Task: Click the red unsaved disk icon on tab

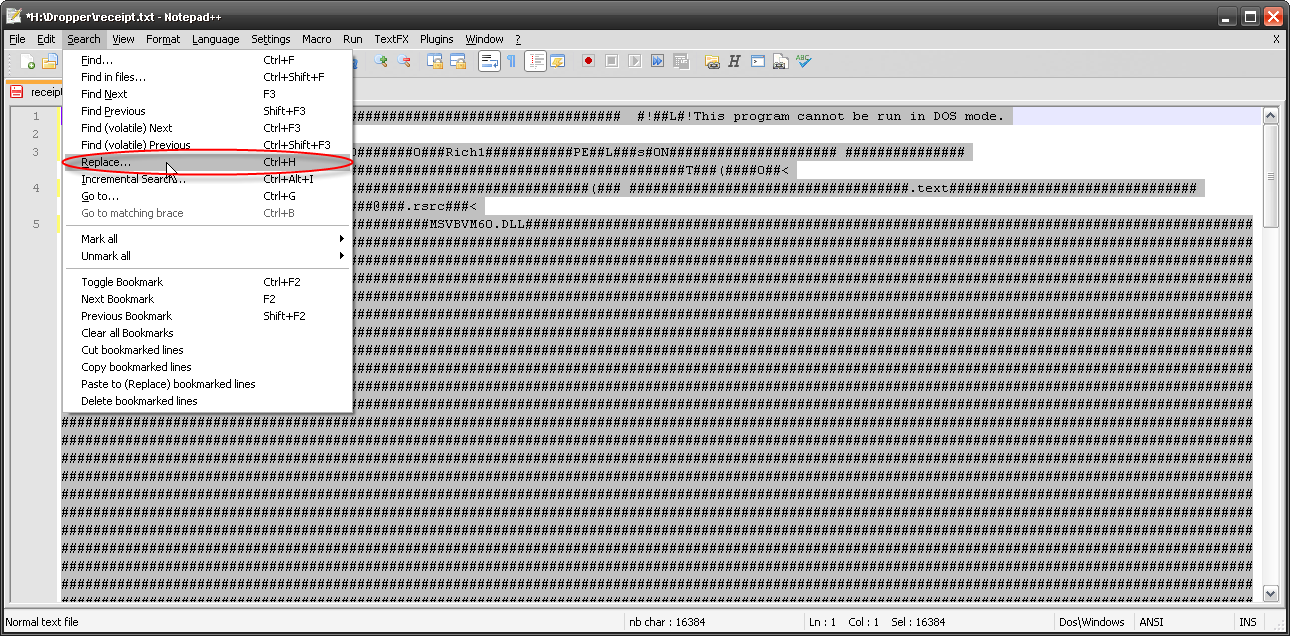Action: (17, 92)
